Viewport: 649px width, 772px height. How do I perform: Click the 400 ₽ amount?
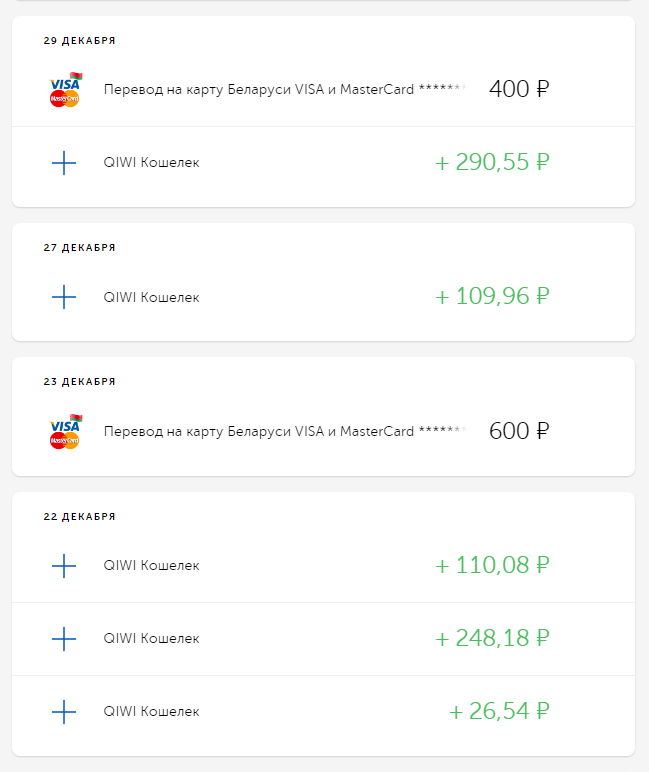(x=519, y=89)
